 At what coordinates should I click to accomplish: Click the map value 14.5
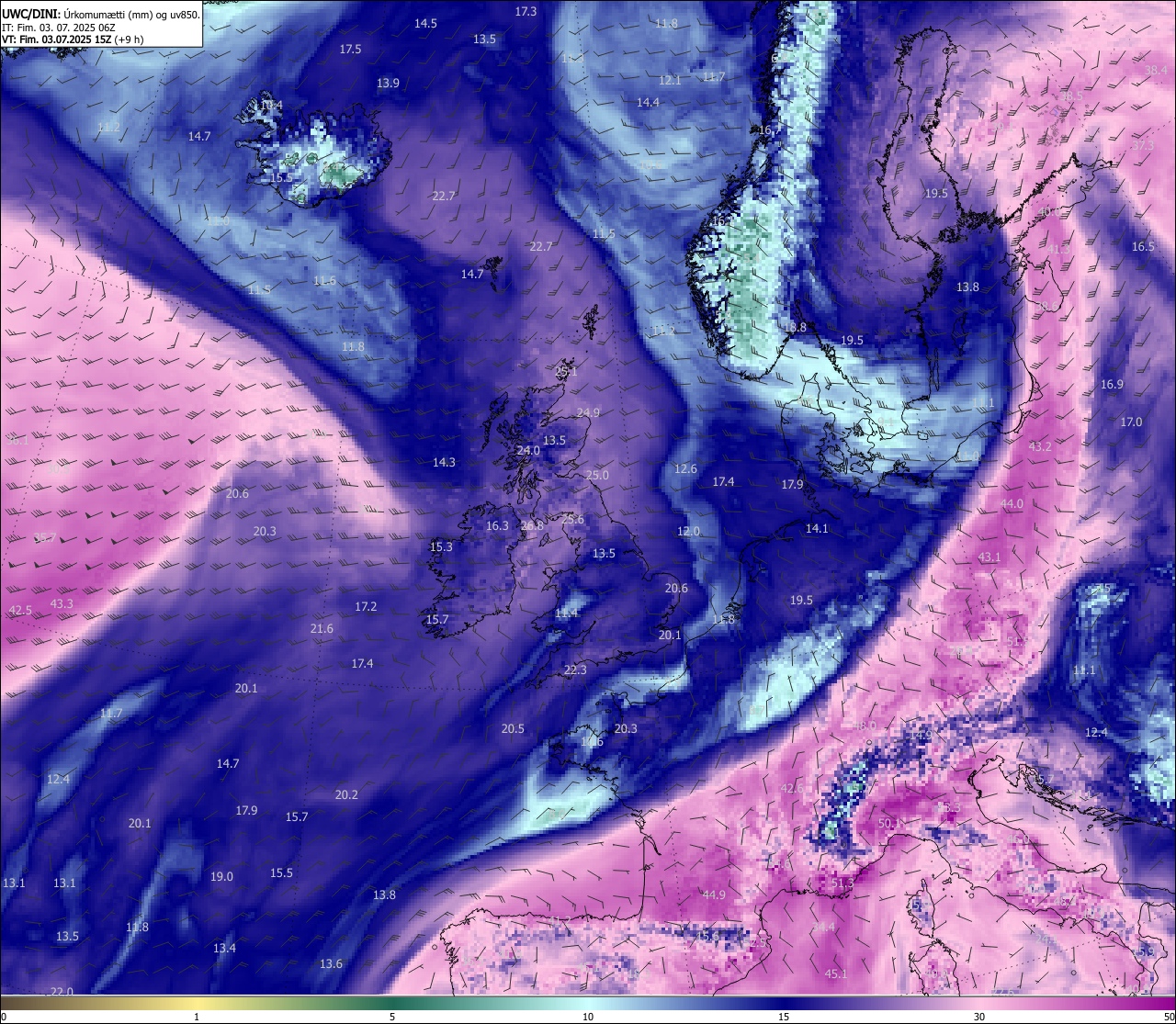tap(425, 24)
